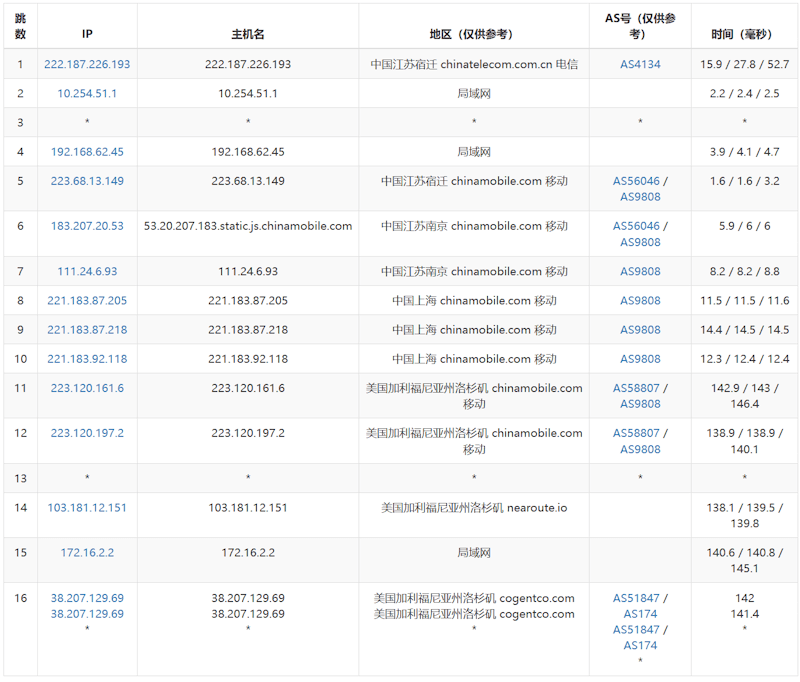Screen dimensions: 800x682
Task: Follow the AS58807 link in hop 11
Action: point(636,388)
